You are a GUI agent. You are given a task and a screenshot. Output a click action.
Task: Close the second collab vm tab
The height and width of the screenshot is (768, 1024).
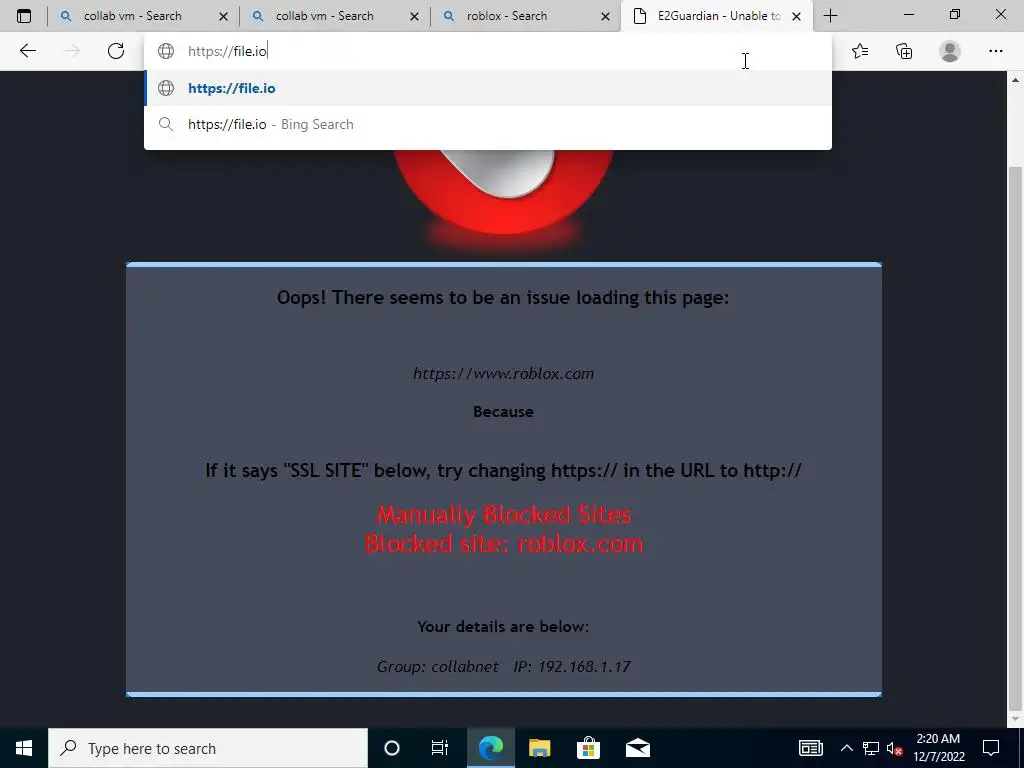(x=414, y=16)
